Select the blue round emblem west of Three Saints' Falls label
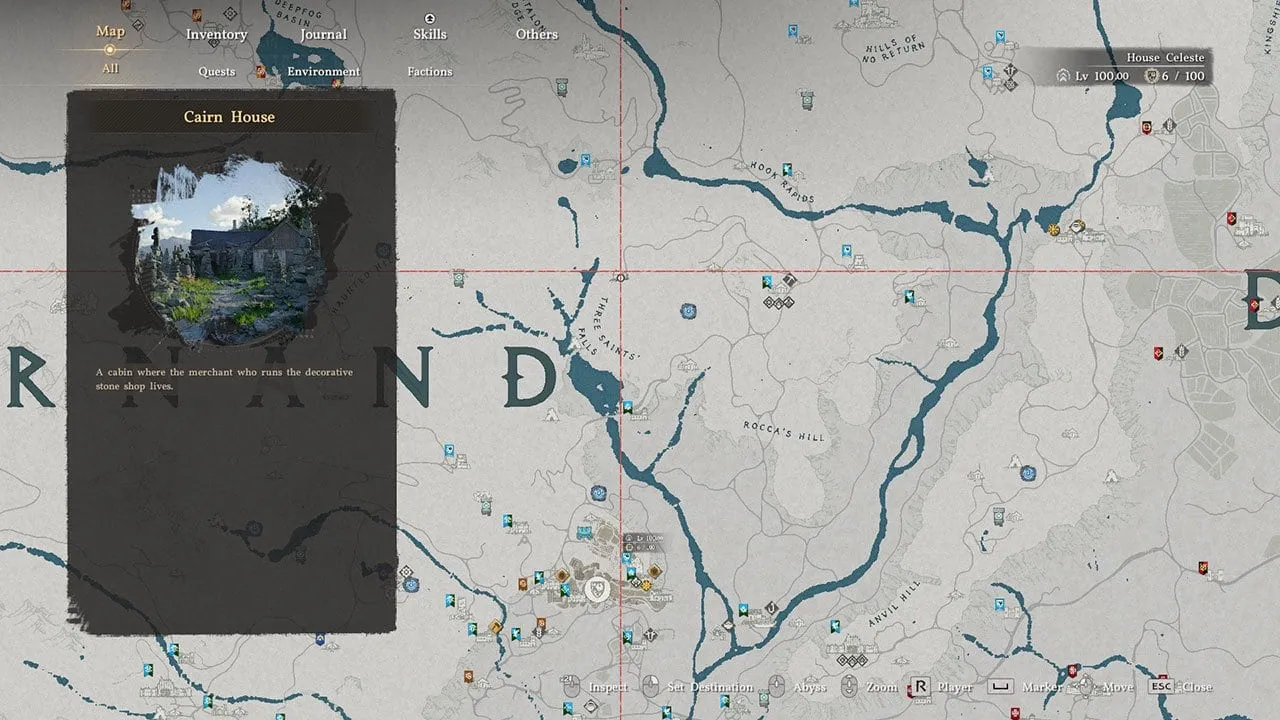Image resolution: width=1280 pixels, height=720 pixels. click(x=688, y=312)
